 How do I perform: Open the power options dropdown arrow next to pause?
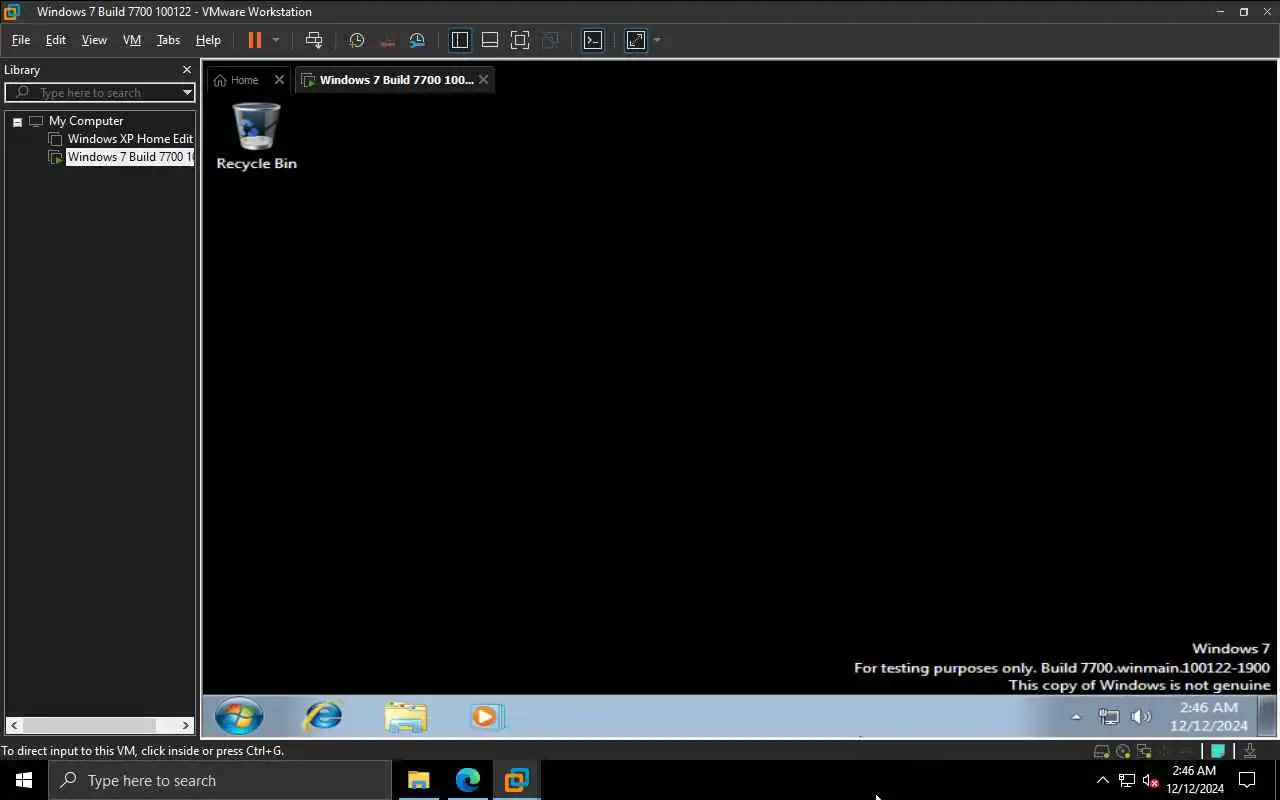[x=276, y=40]
